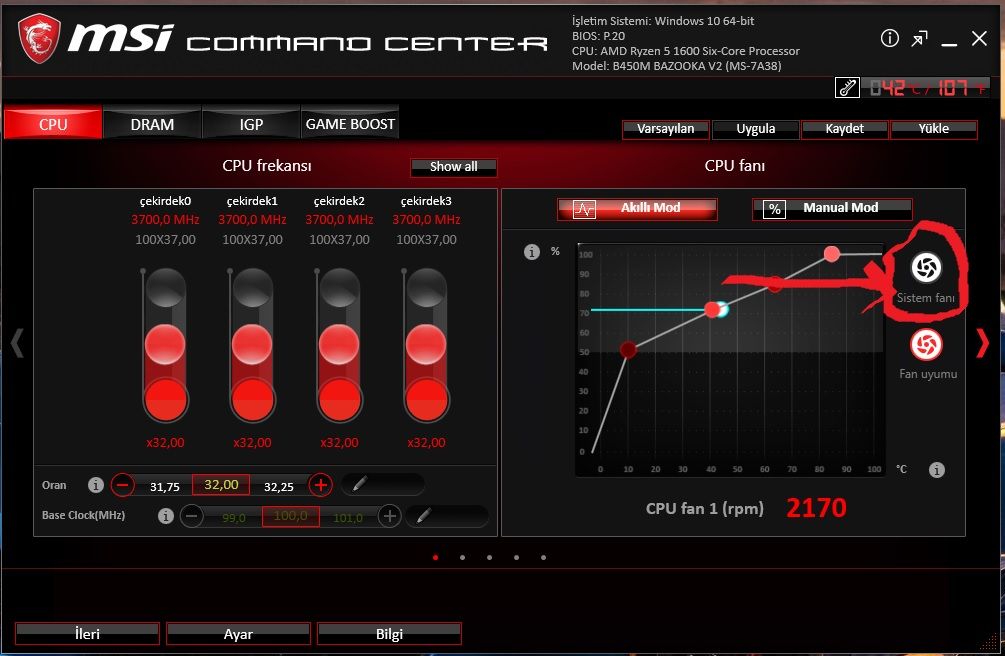Click the Kaydet save button
The height and width of the screenshot is (656, 1005).
click(x=844, y=129)
